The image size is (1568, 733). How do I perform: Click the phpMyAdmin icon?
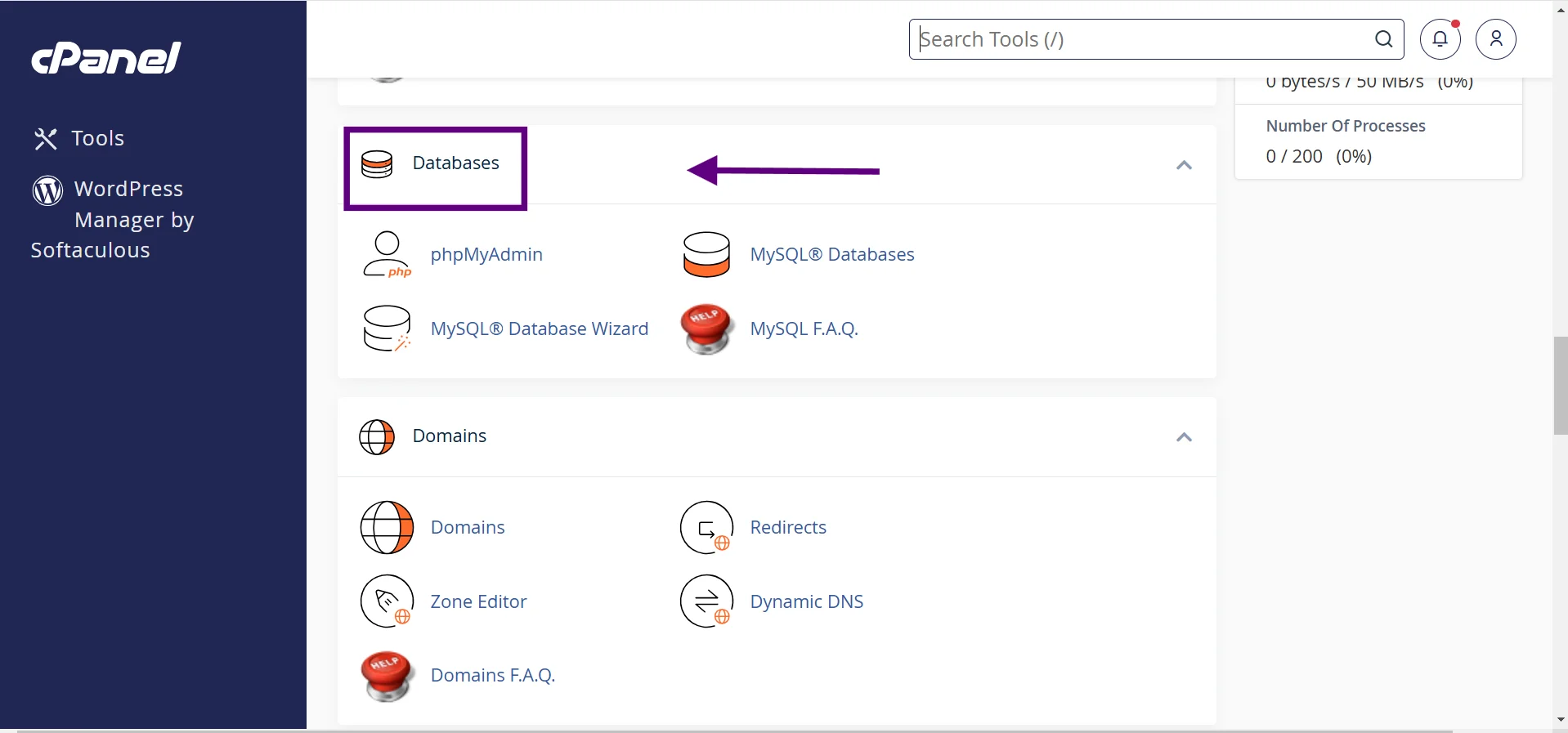click(x=387, y=255)
